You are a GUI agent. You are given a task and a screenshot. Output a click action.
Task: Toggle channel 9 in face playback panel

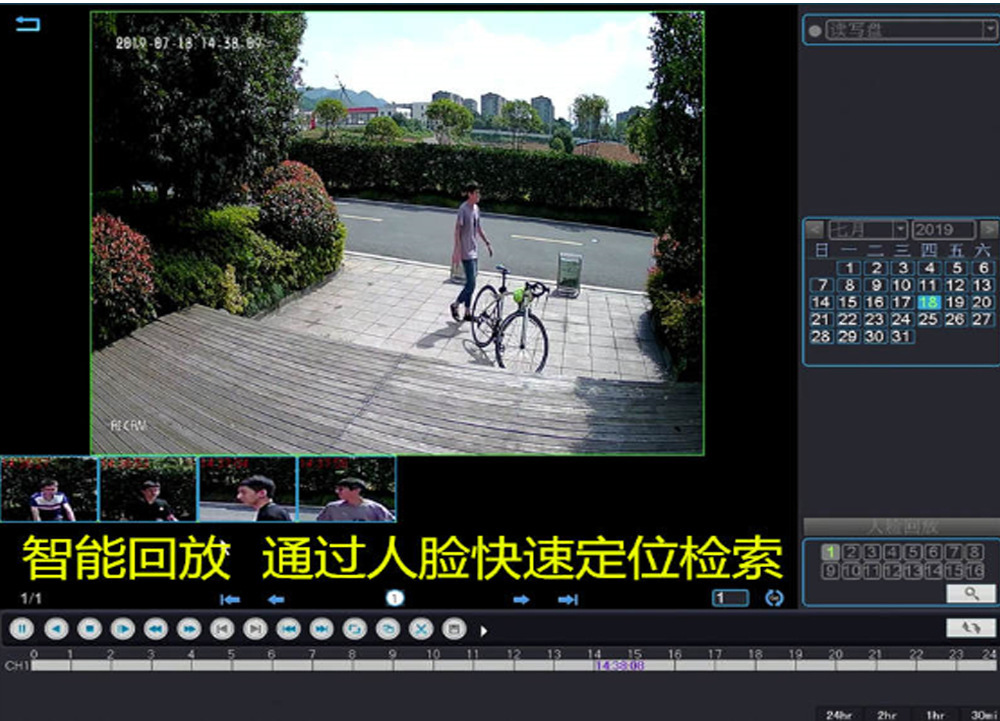830,571
